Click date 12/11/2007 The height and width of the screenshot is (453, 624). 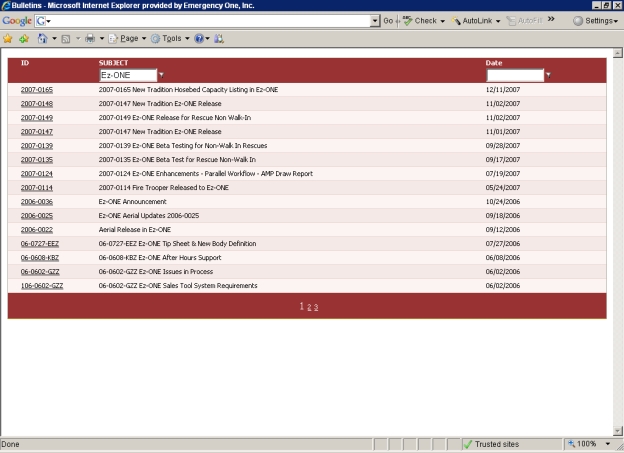coord(503,90)
